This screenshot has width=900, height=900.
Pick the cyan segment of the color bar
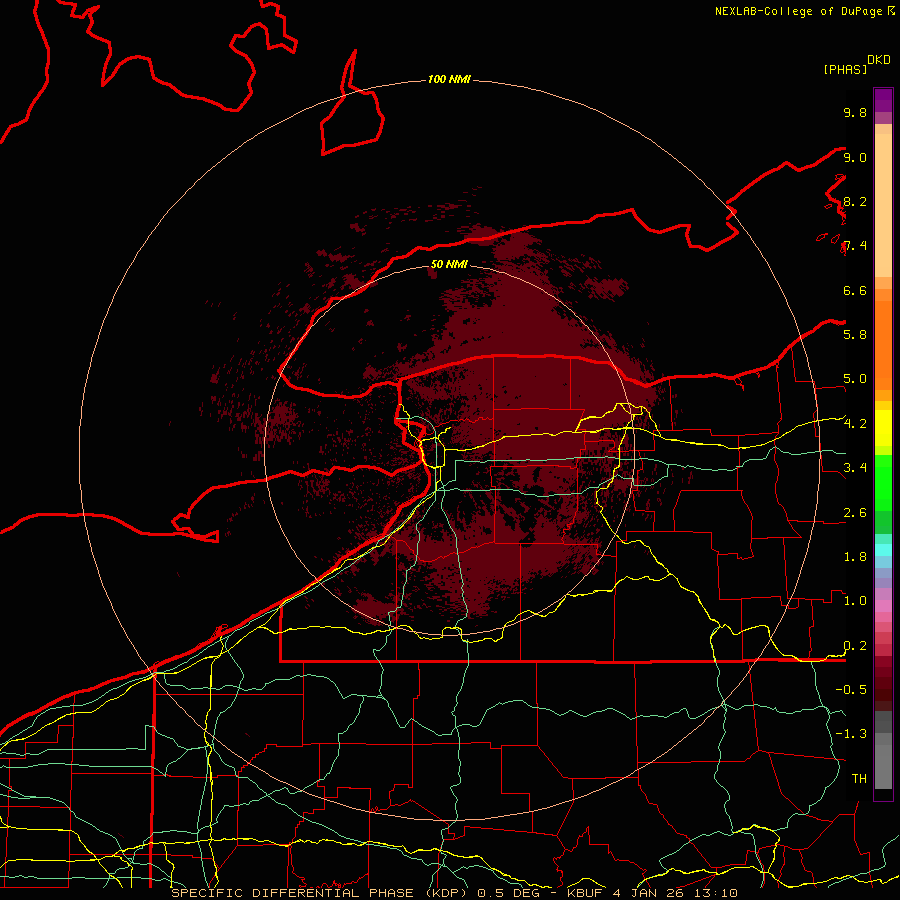coord(883,549)
